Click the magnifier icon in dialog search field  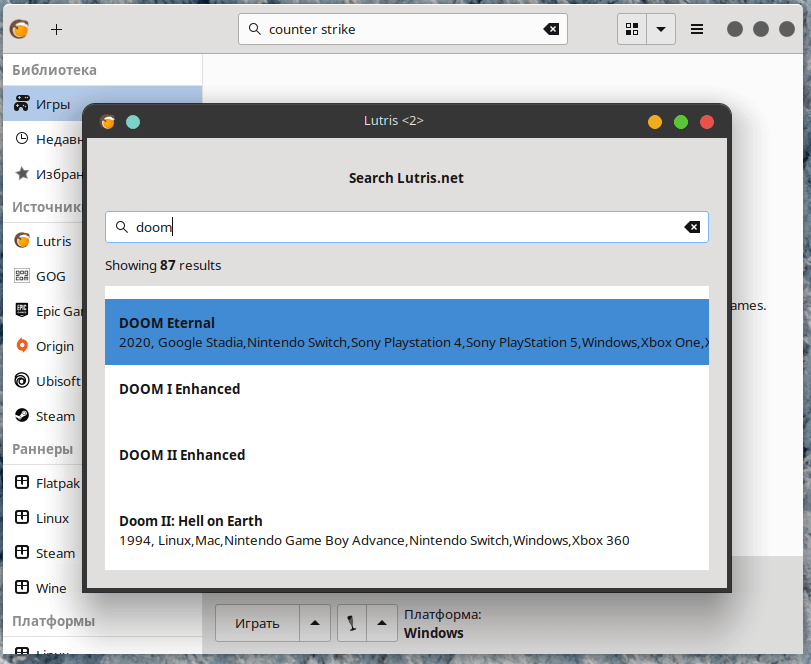[x=122, y=227]
